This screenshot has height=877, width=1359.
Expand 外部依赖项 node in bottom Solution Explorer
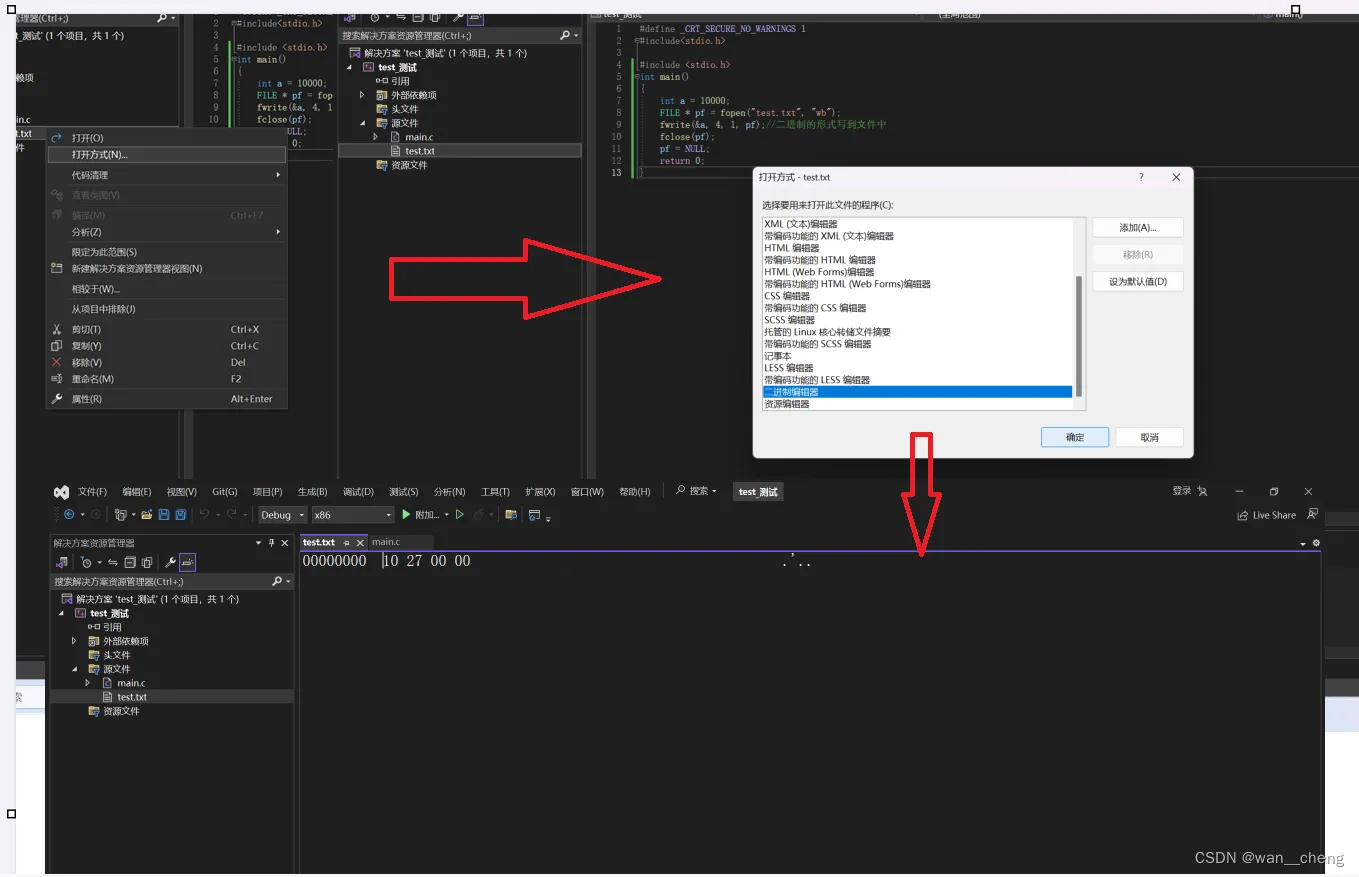coord(74,641)
